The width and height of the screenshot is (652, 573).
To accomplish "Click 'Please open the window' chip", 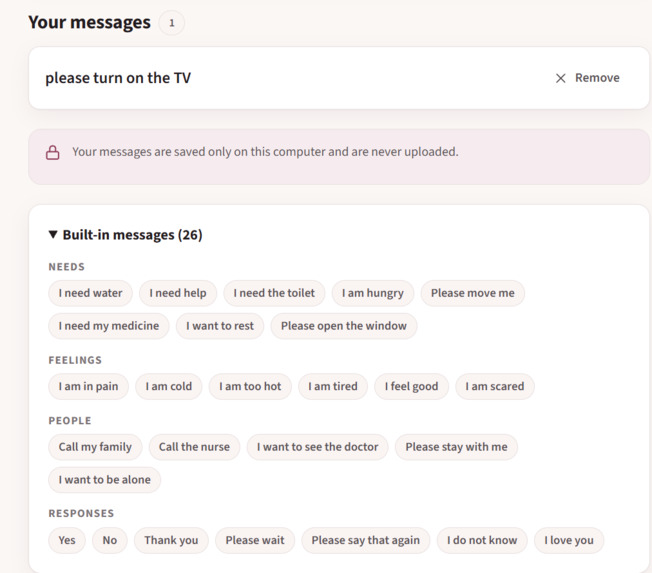I will 343,326.
